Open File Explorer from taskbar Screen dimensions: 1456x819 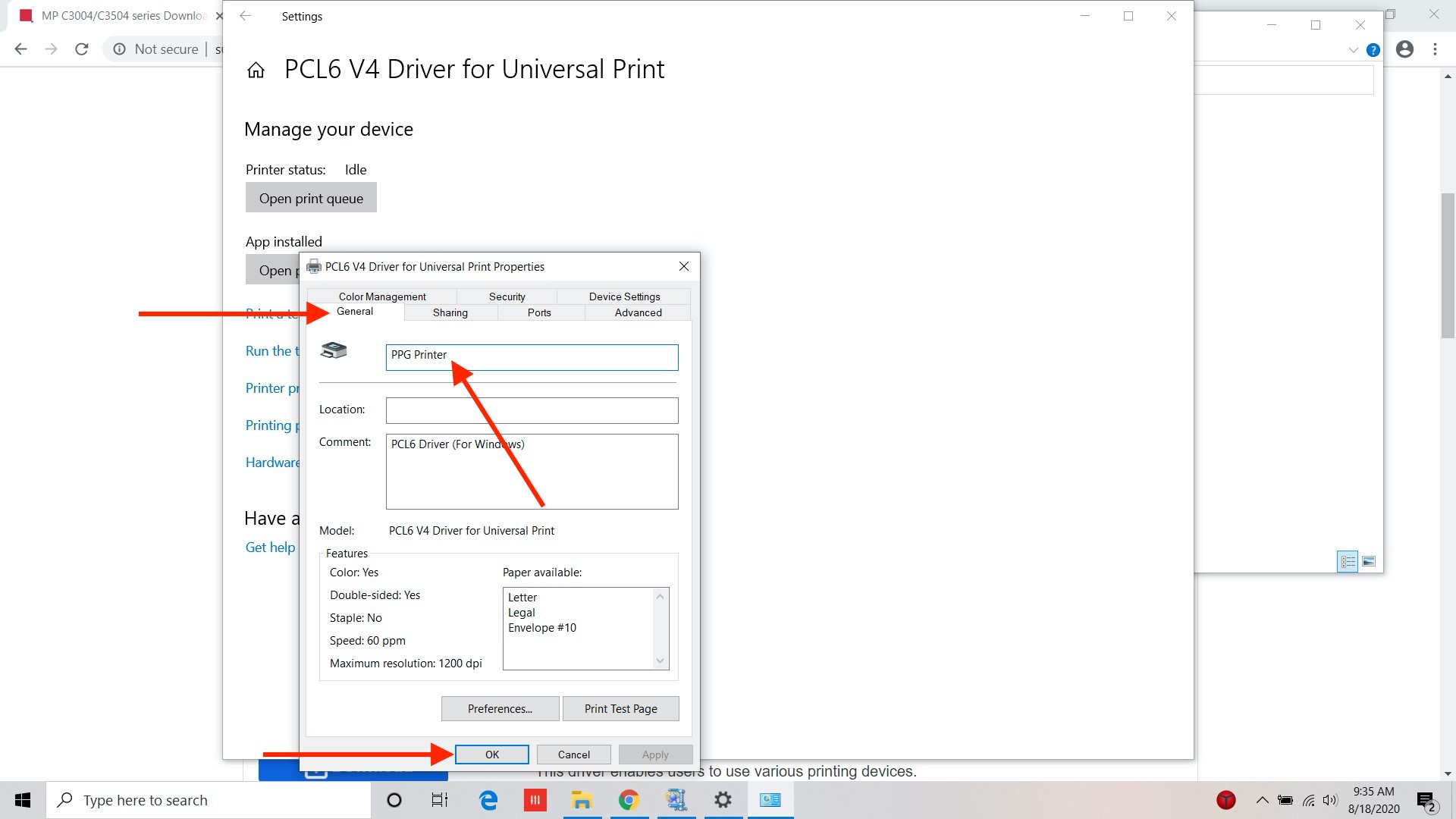point(582,800)
